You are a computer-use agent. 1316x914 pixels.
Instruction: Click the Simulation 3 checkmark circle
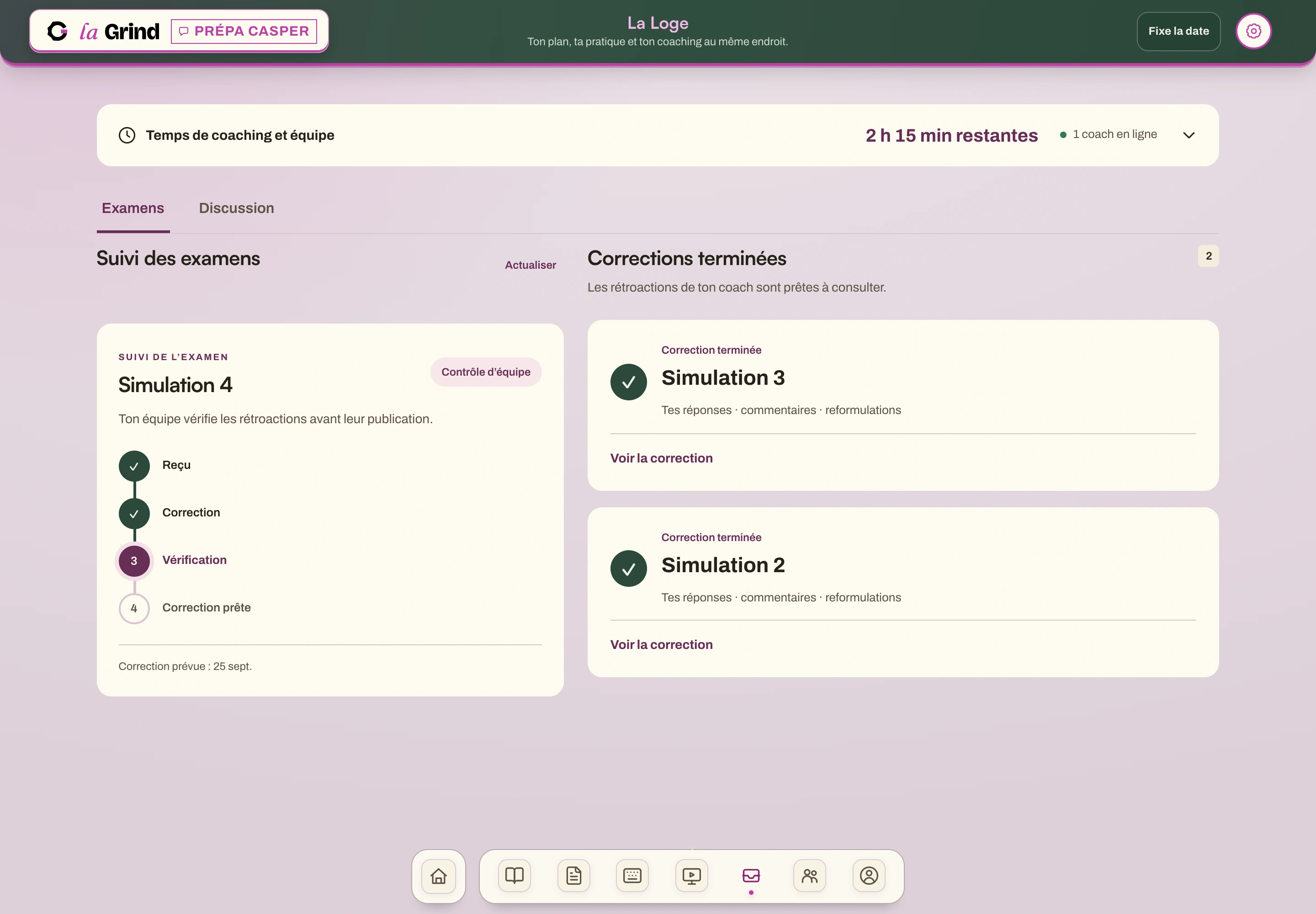(628, 382)
